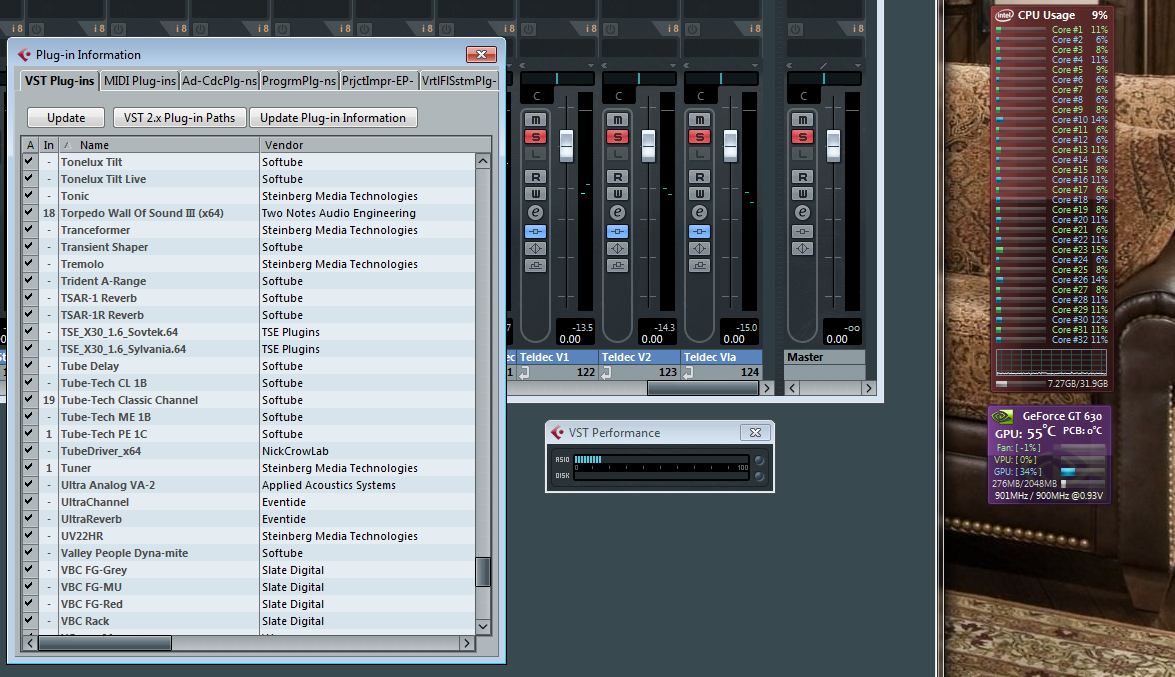
Task: Toggle Read automation on Master channel
Action: coord(803,177)
